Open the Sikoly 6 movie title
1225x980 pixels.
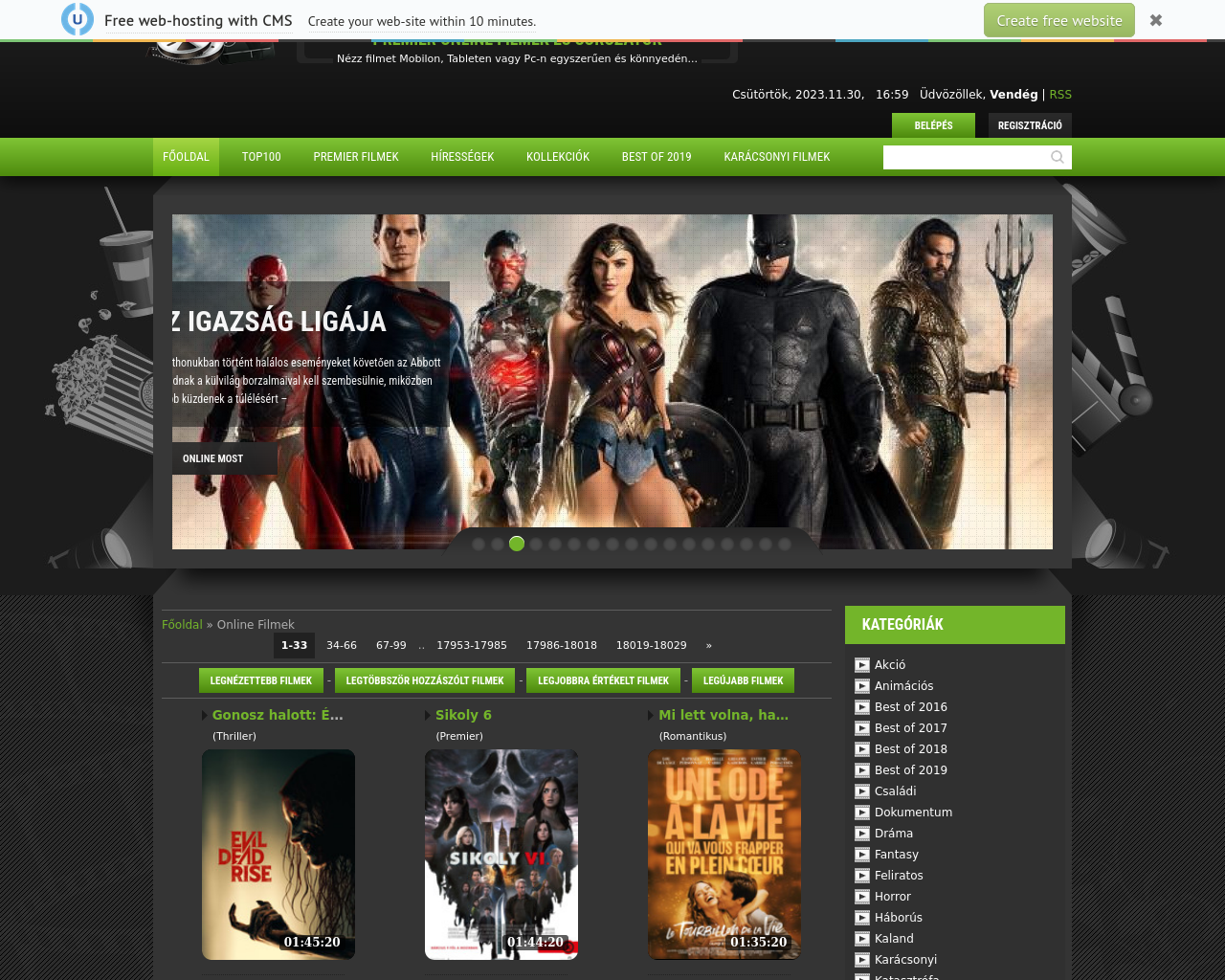pos(463,715)
